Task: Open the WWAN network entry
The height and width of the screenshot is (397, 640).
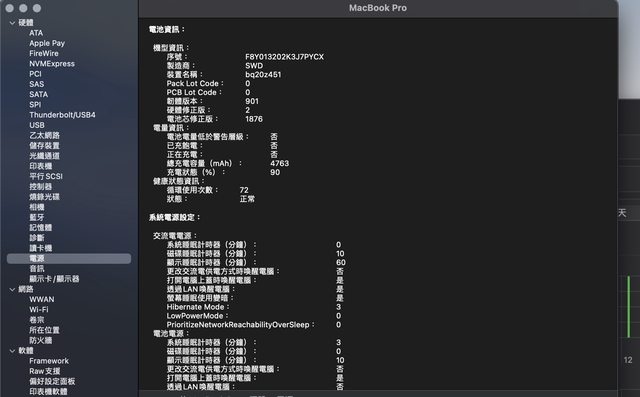Action: coord(42,299)
